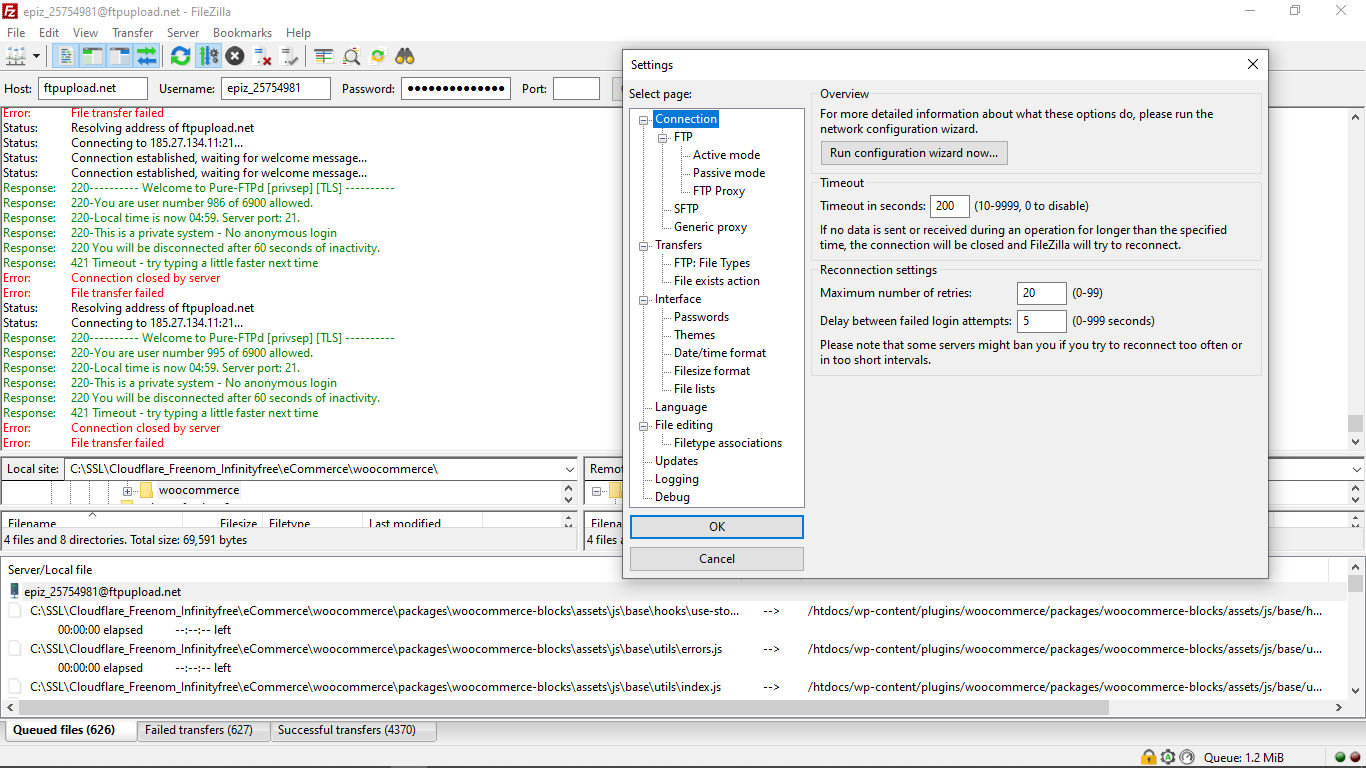Image resolution: width=1366 pixels, height=768 pixels.
Task: Open the directory listing filters icon
Action: [x=324, y=56]
